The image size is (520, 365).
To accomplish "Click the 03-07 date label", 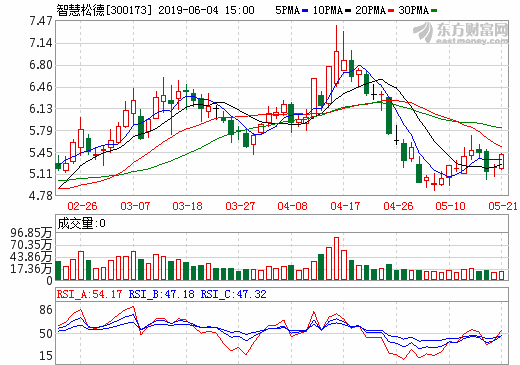I will [135, 206].
